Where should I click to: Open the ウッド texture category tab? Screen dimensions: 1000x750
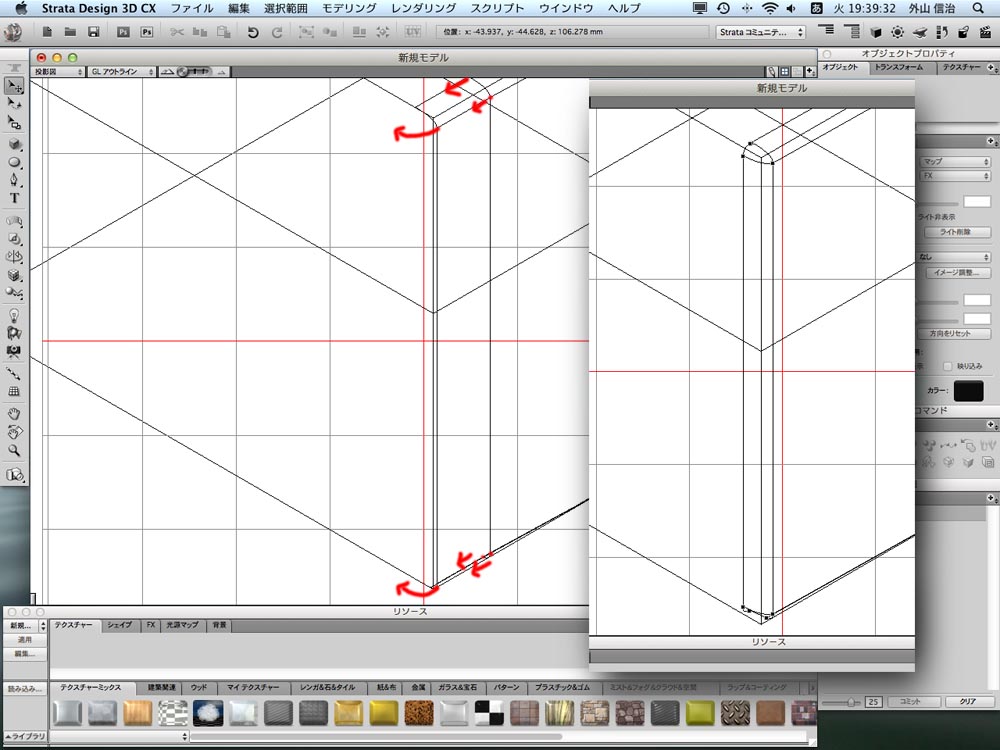(x=199, y=688)
